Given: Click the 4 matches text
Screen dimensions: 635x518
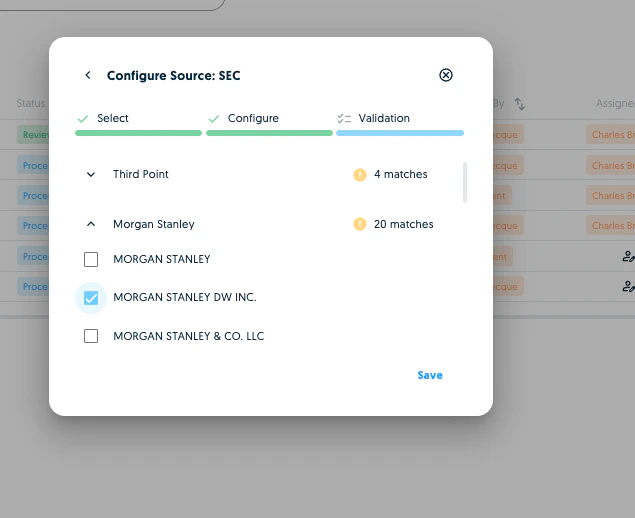Looking at the screenshot, I should (401, 174).
